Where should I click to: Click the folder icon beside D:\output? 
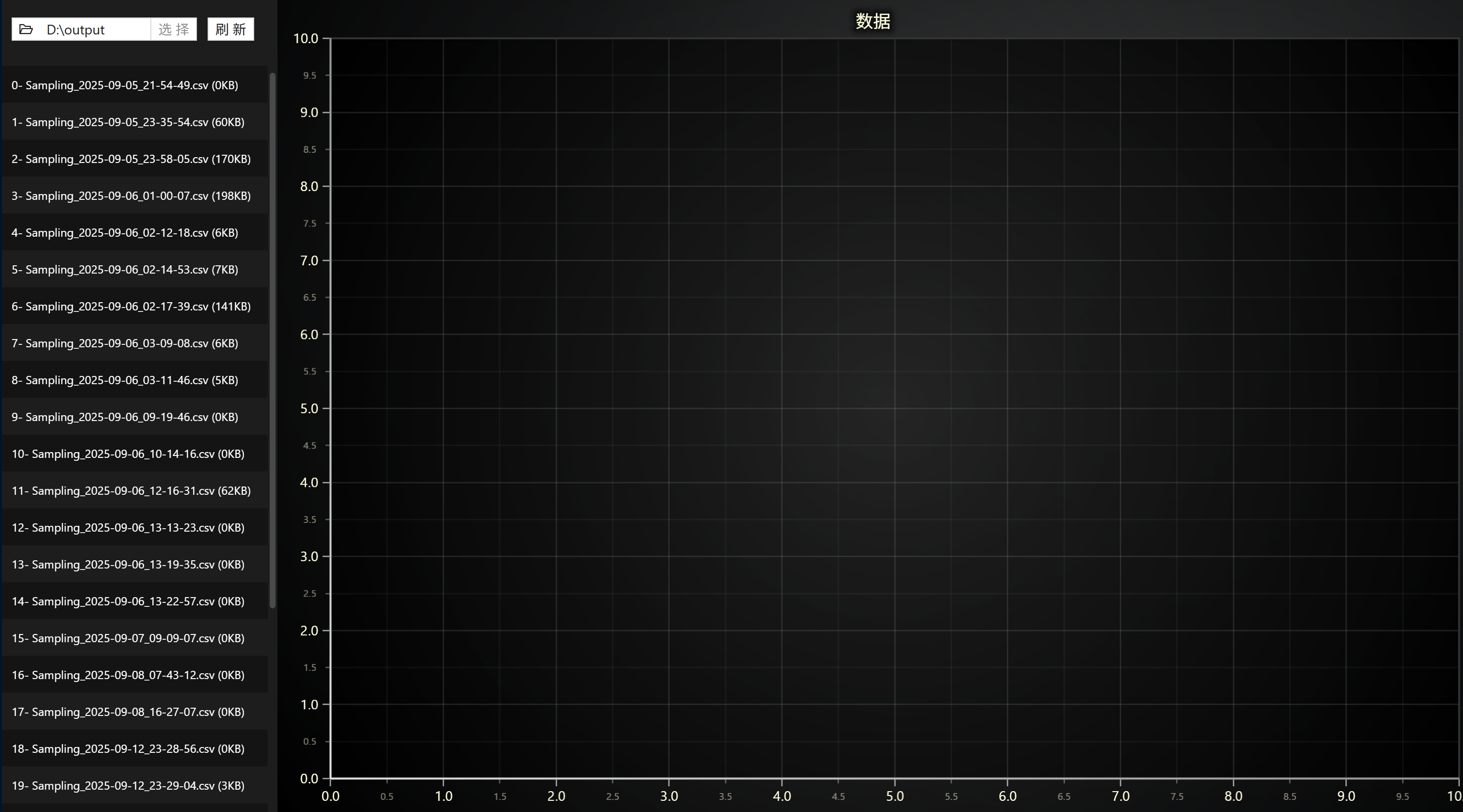click(x=26, y=30)
